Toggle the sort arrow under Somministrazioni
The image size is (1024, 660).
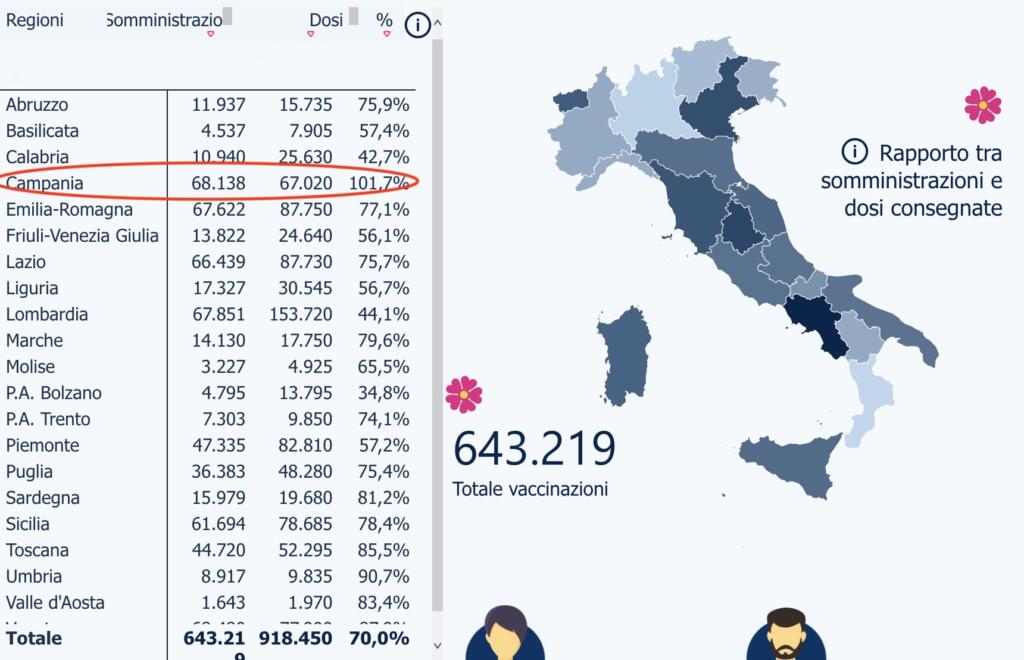click(210, 34)
